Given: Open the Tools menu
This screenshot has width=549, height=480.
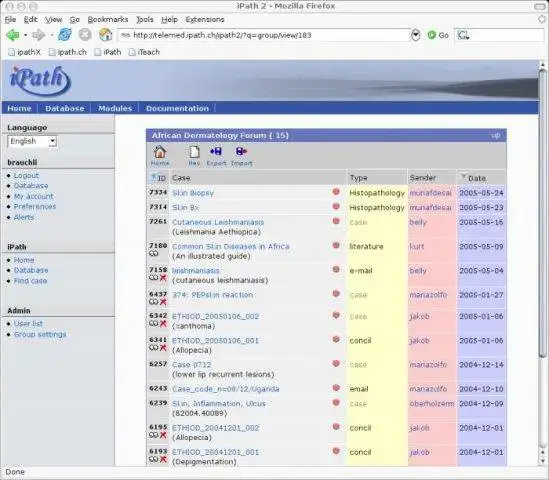Looking at the screenshot, I should [145, 20].
